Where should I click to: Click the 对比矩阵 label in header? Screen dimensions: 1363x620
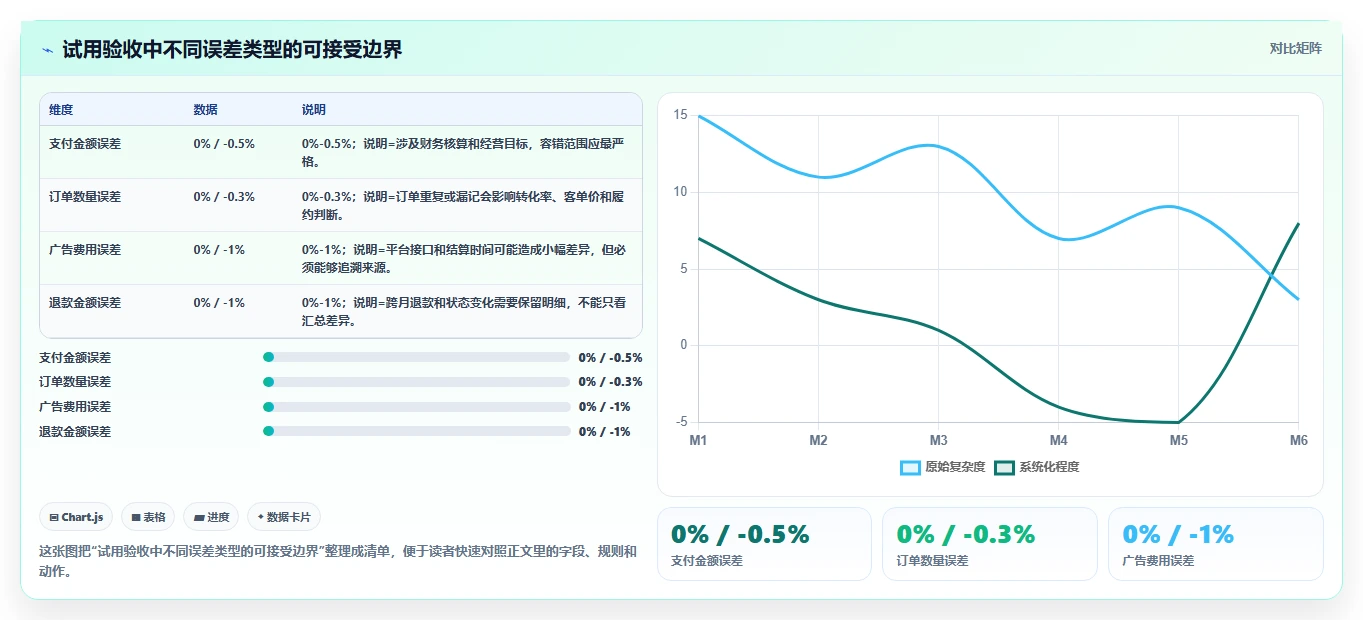(1295, 48)
